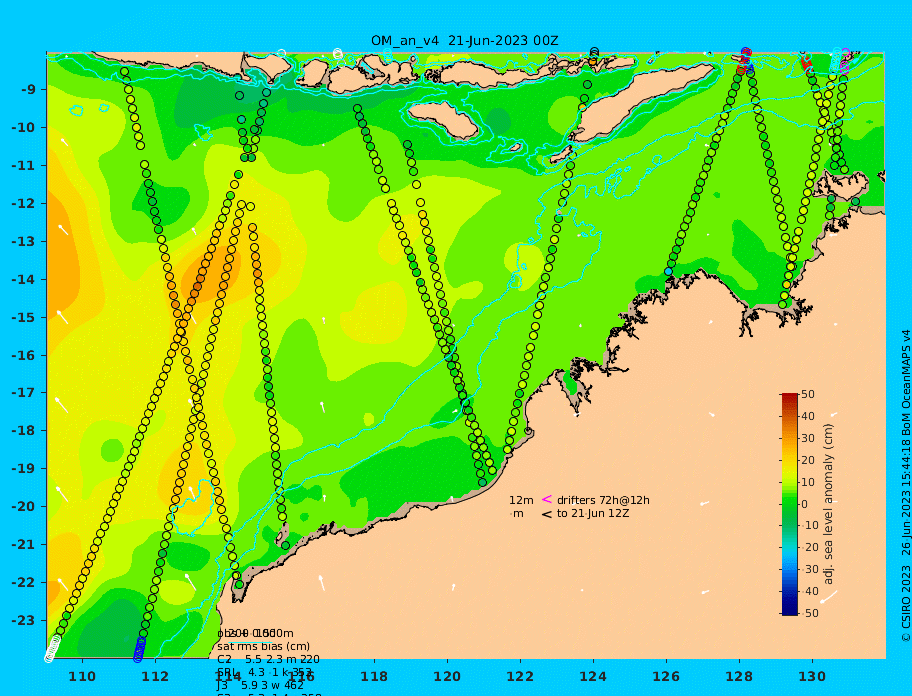Click the '-17' latitude axis label
Image resolution: width=912 pixels, height=696 pixels.
point(23,393)
